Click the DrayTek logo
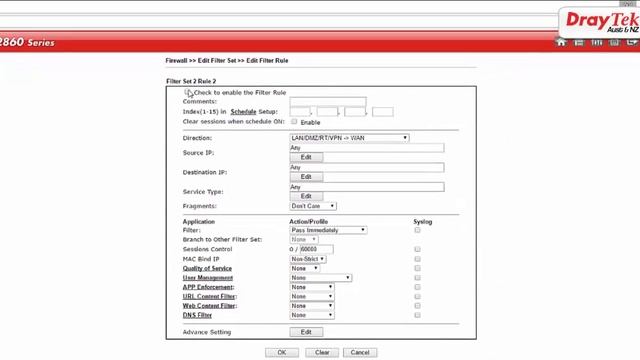Viewport: 640px width, 360px height. tap(602, 22)
